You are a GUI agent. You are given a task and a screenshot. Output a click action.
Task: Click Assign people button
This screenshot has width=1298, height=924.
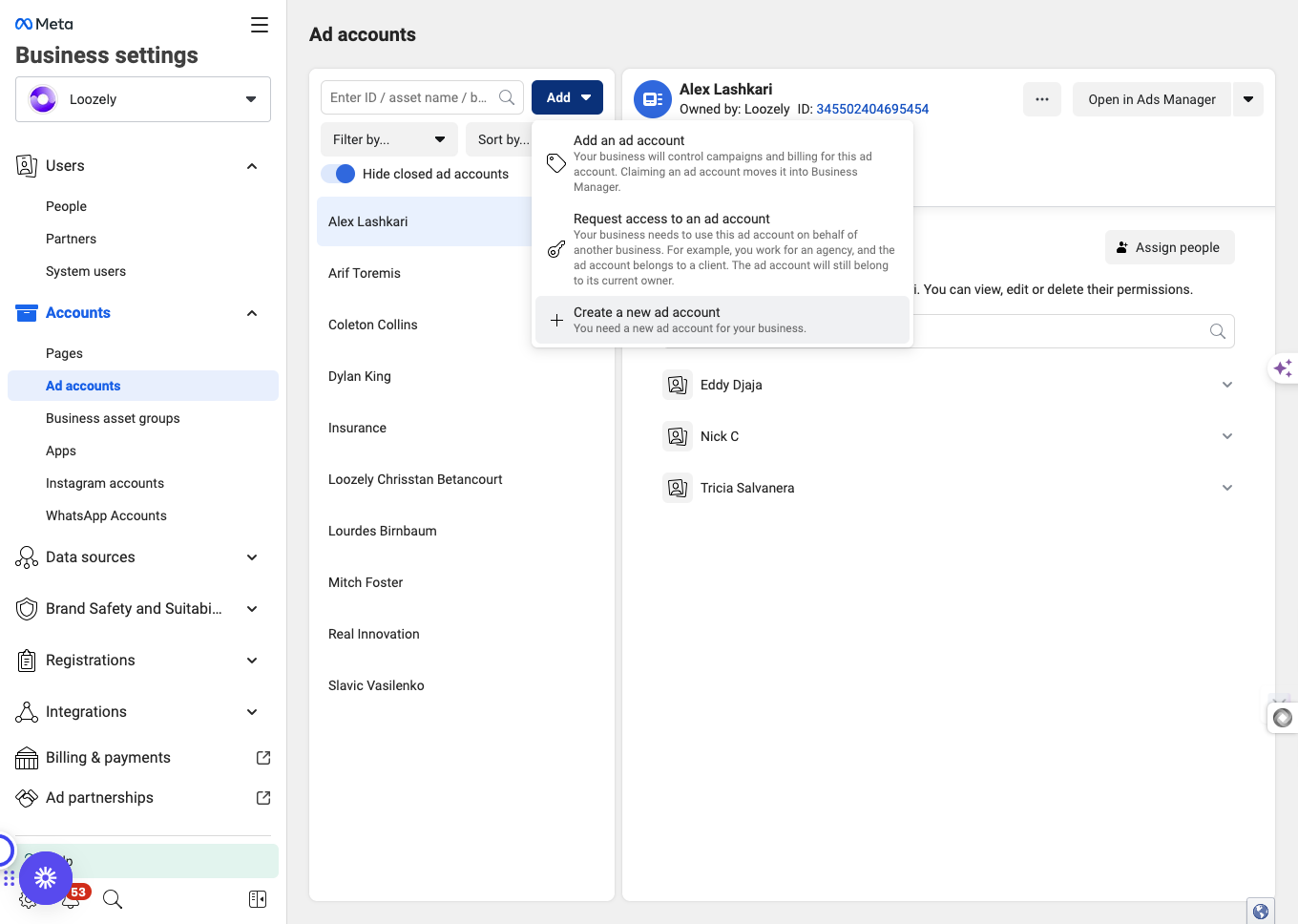(x=1169, y=247)
